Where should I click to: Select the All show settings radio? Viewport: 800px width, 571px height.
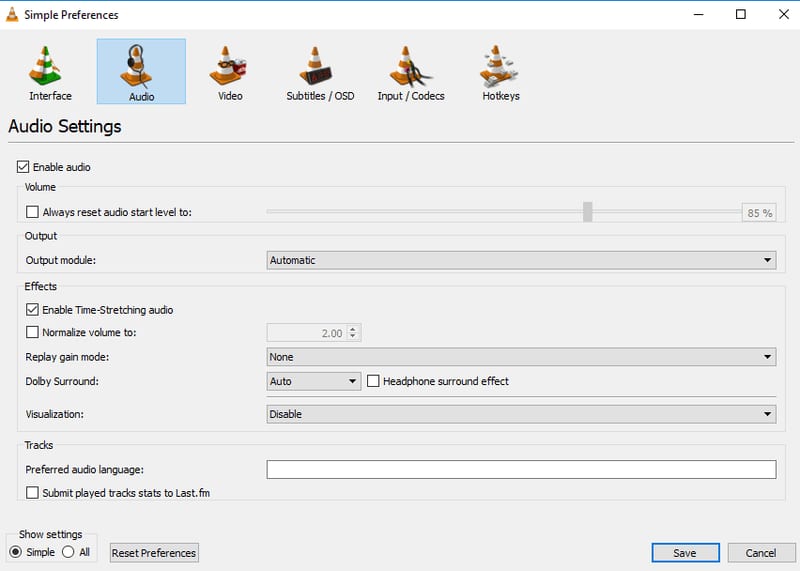pyautogui.click(x=68, y=552)
